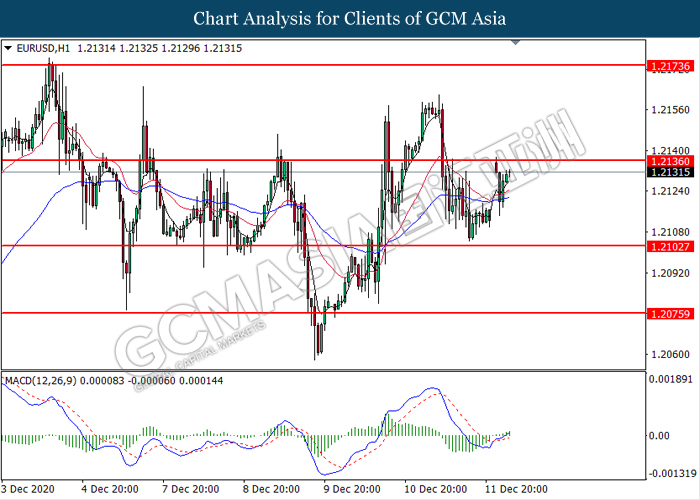
Task: Select the MACD(12,26,9) indicator label
Action: (41, 381)
